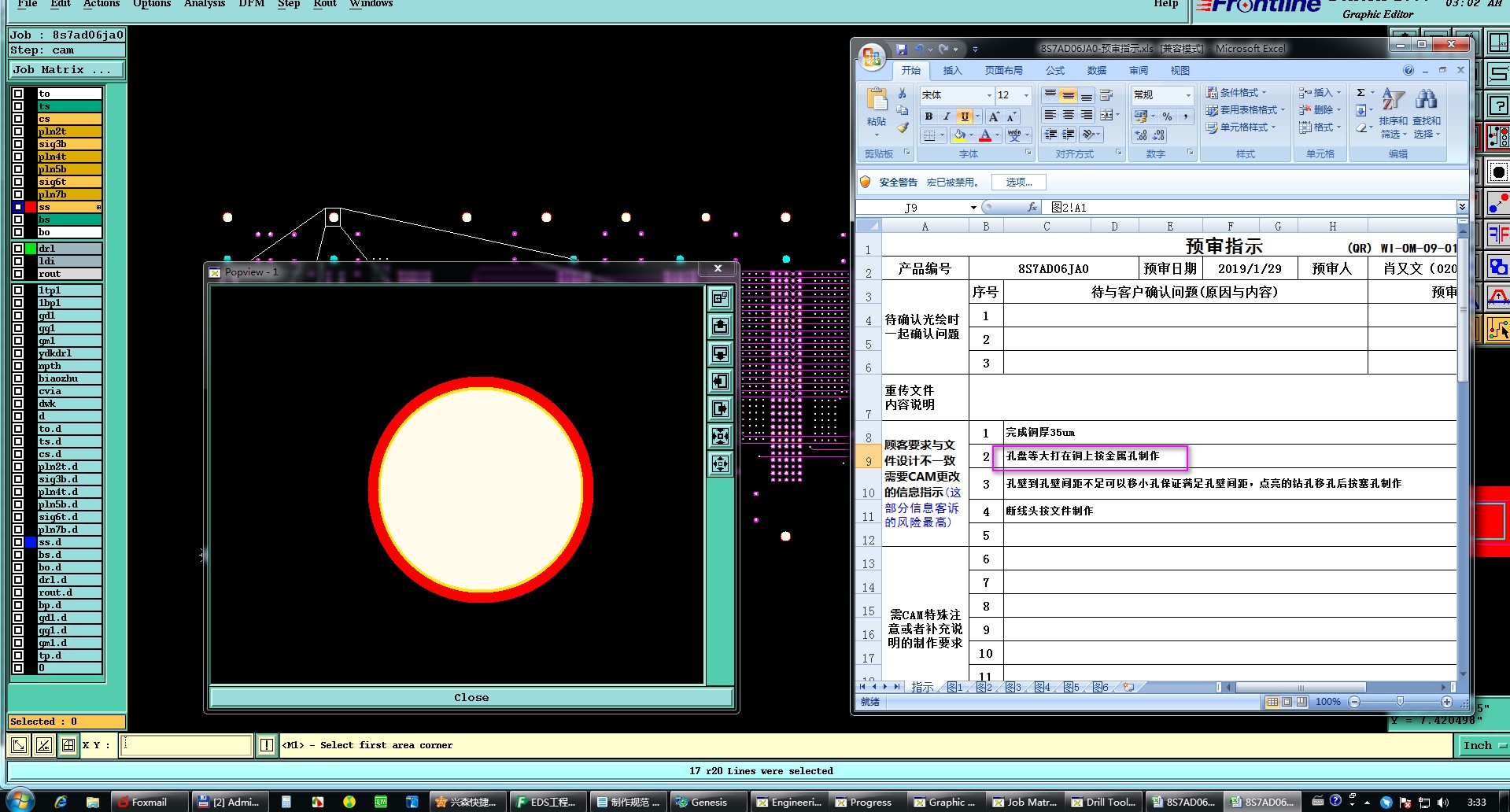
Task: Click the Excel format painter brush
Action: coord(903,128)
